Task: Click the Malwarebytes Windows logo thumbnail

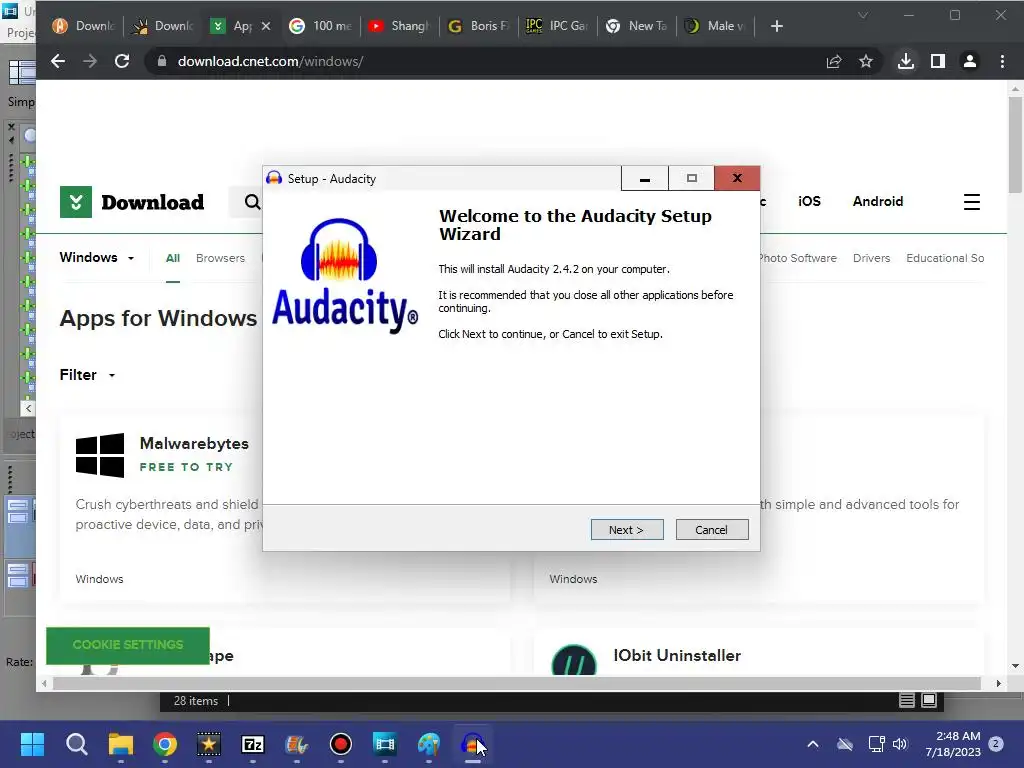Action: (x=100, y=455)
